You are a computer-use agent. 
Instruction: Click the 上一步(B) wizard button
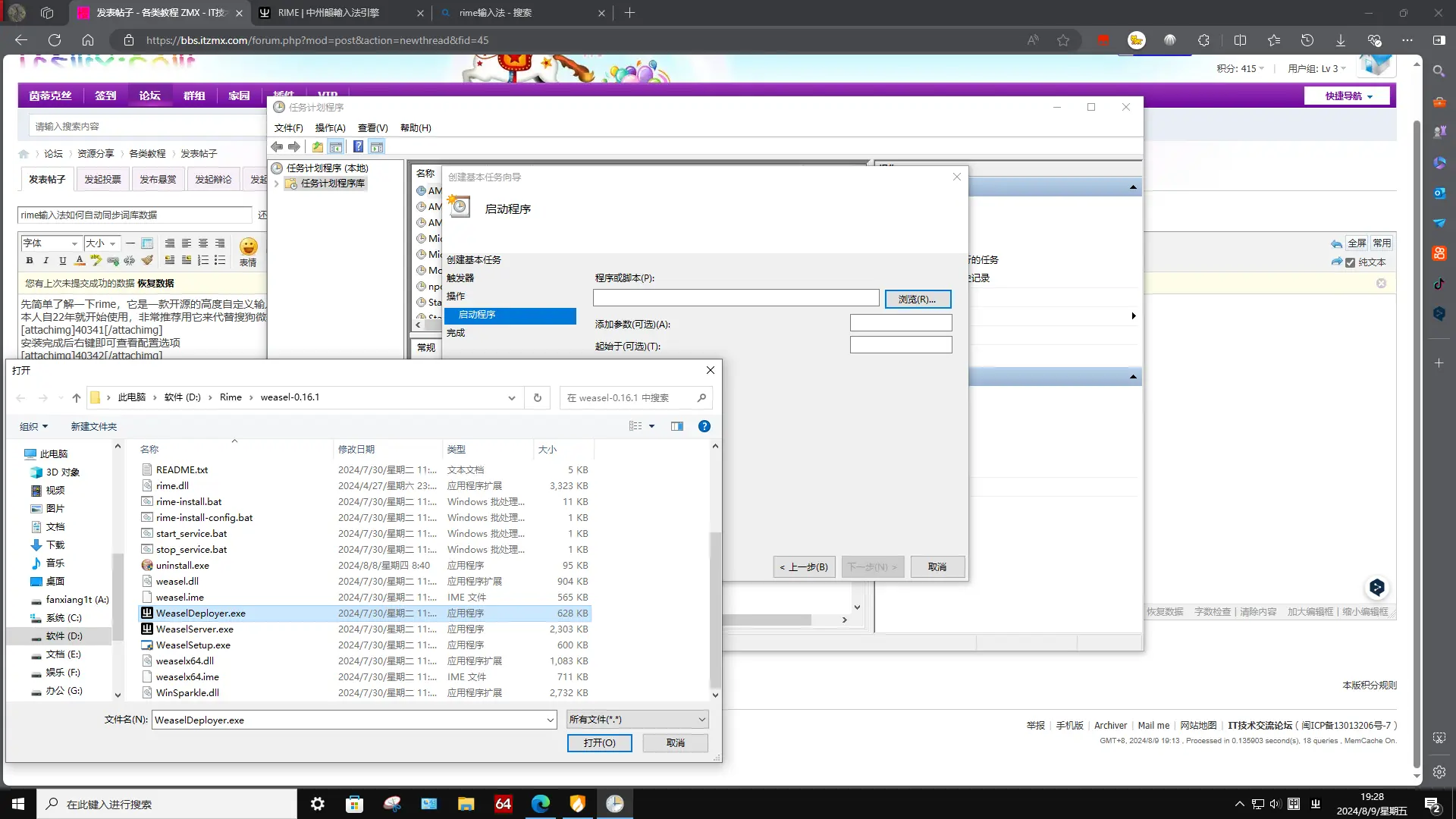pos(804,567)
